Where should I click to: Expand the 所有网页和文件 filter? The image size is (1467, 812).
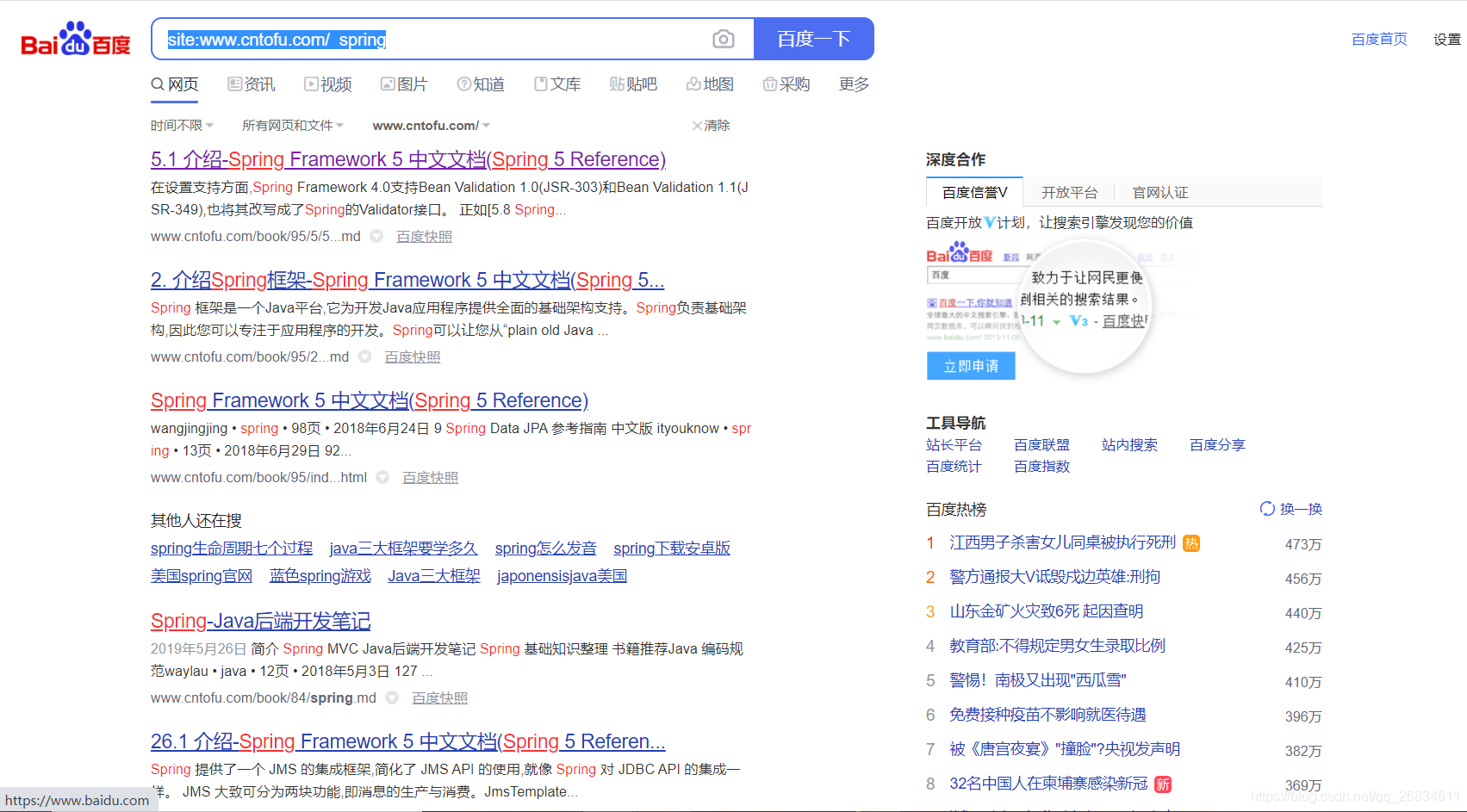point(293,126)
